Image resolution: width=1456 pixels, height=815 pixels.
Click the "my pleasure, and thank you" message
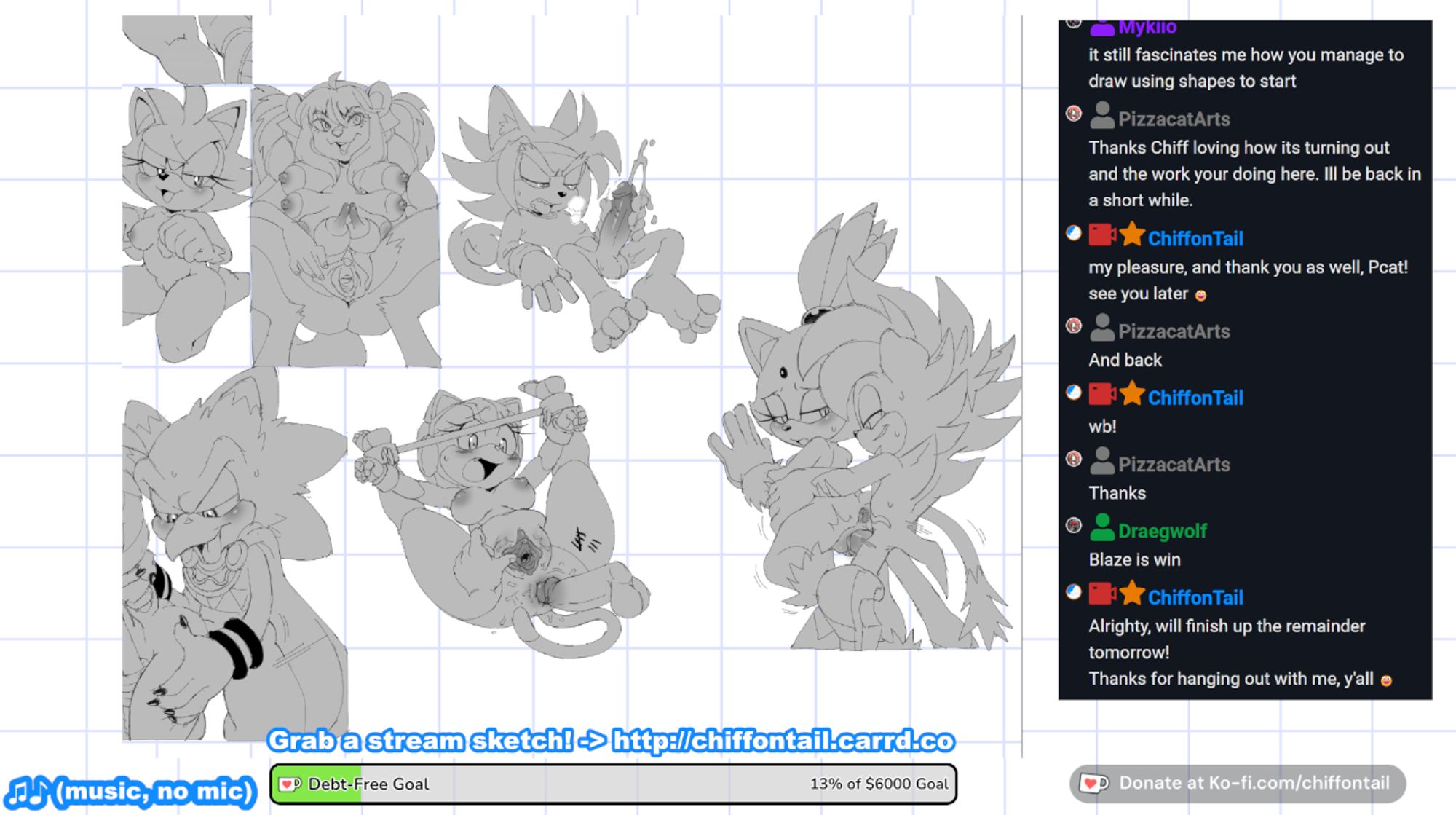tap(1248, 280)
